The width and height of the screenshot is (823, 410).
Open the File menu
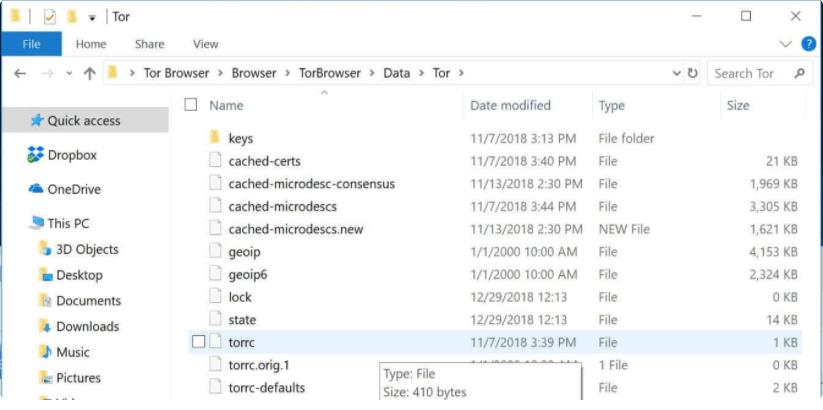[x=31, y=44]
